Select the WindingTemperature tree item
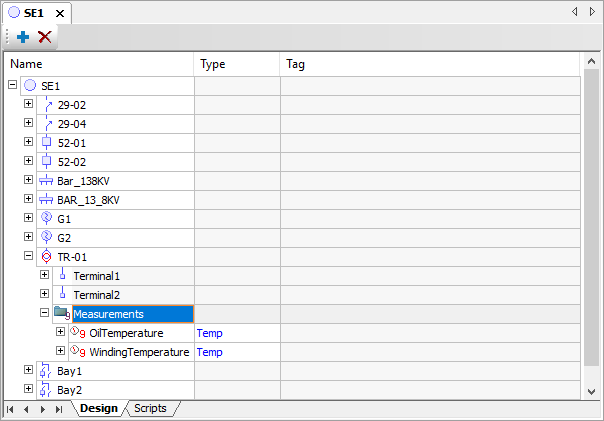Screen dimensions: 604x421 (138, 352)
